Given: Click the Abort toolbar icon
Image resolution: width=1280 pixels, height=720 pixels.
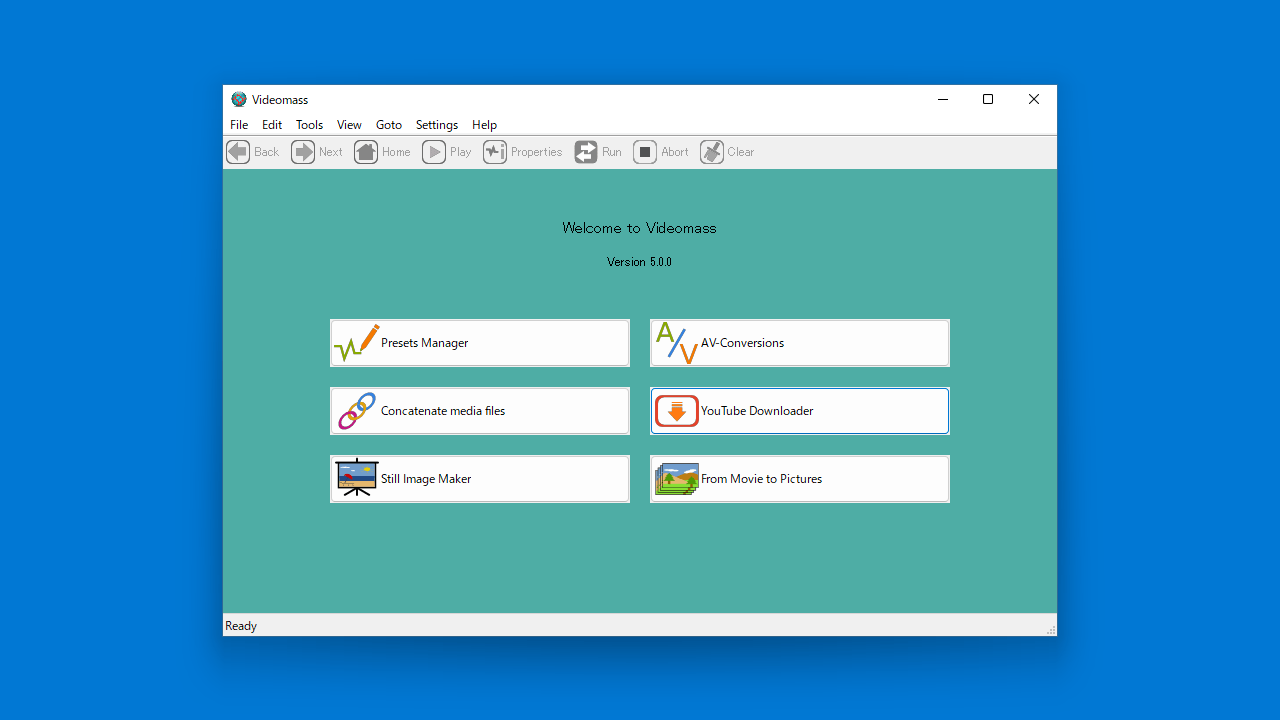Looking at the screenshot, I should click(645, 152).
